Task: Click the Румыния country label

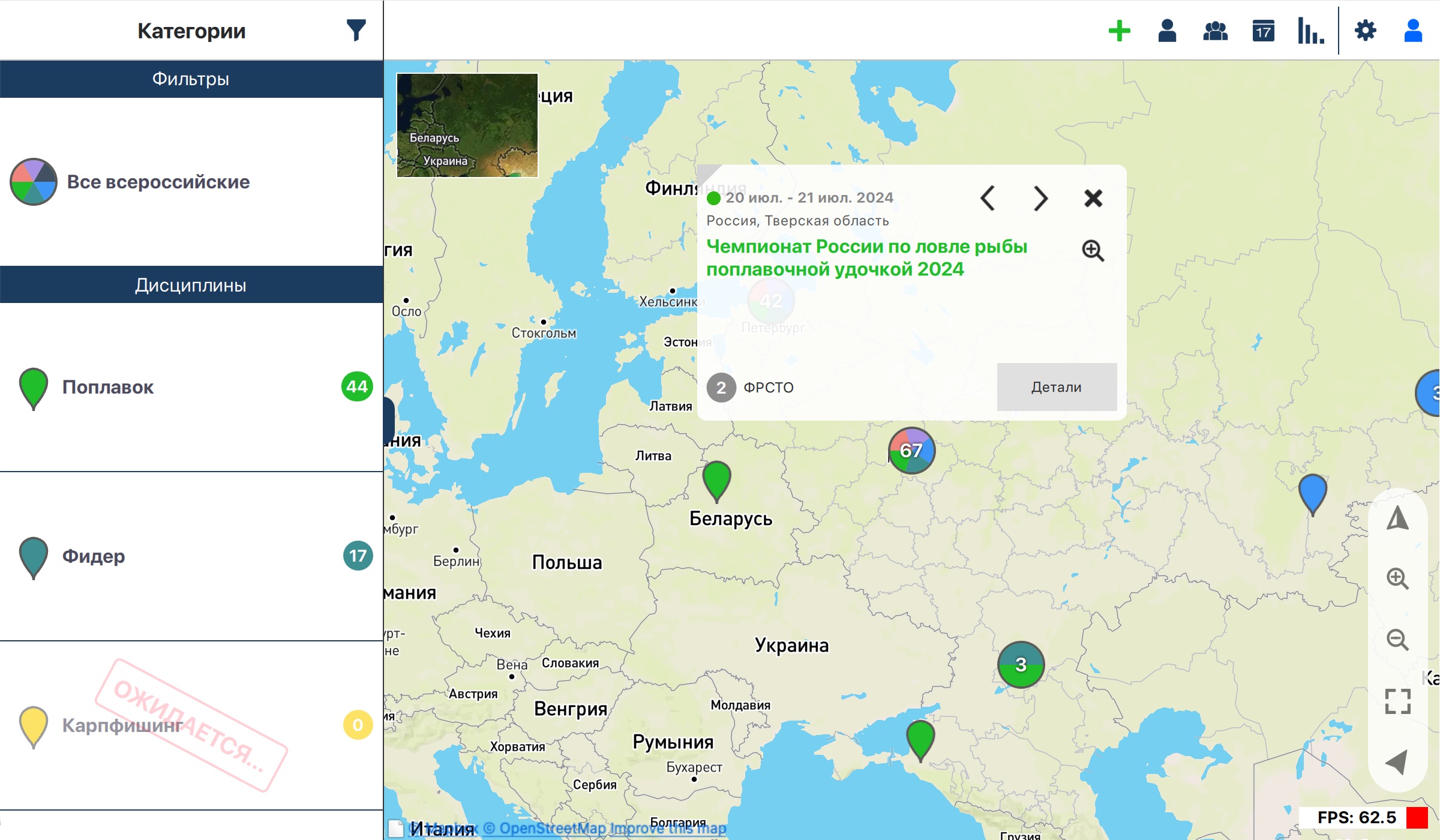Action: (x=673, y=742)
